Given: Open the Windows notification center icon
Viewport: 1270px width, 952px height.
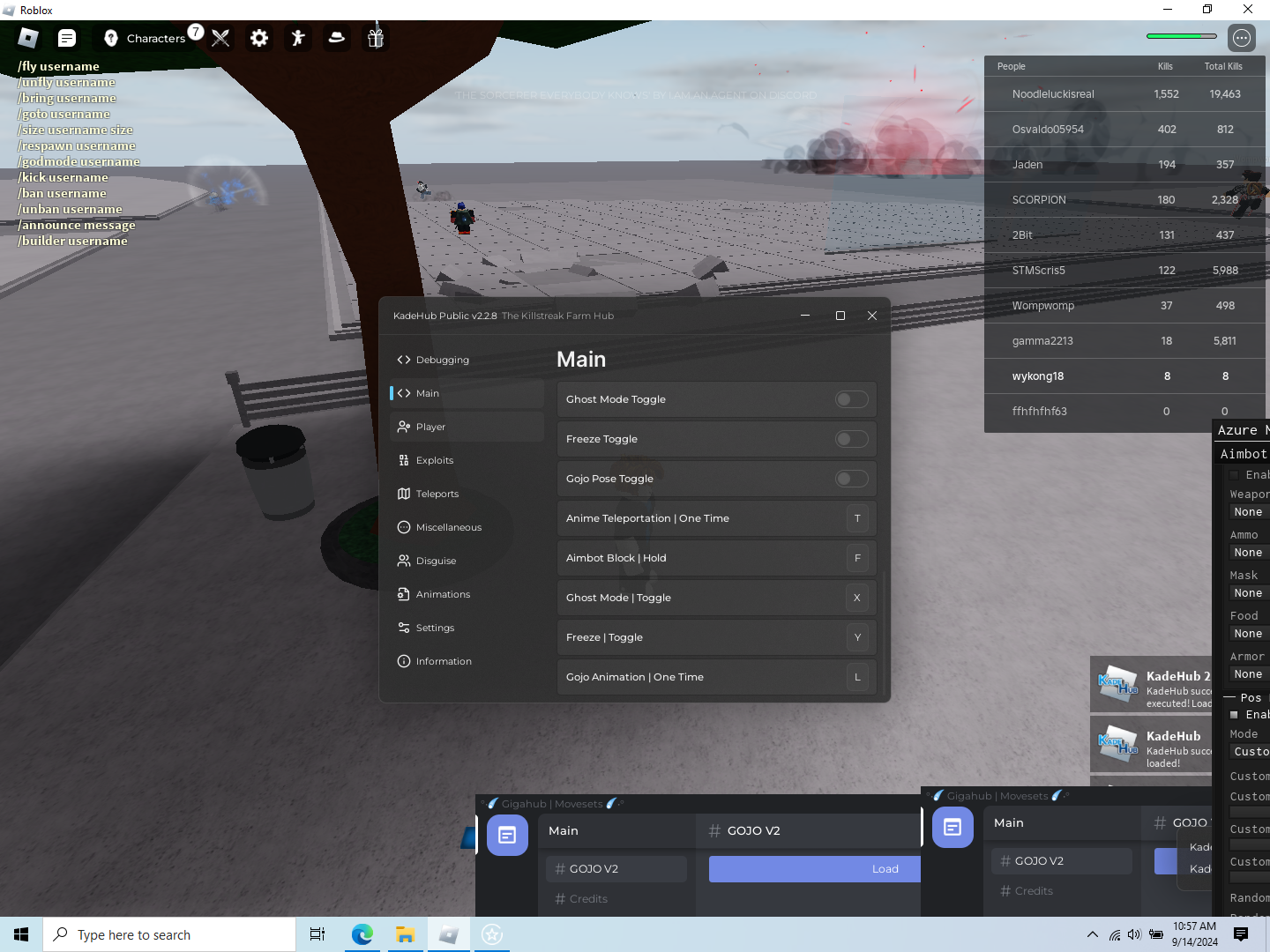Looking at the screenshot, I should tap(1241, 934).
